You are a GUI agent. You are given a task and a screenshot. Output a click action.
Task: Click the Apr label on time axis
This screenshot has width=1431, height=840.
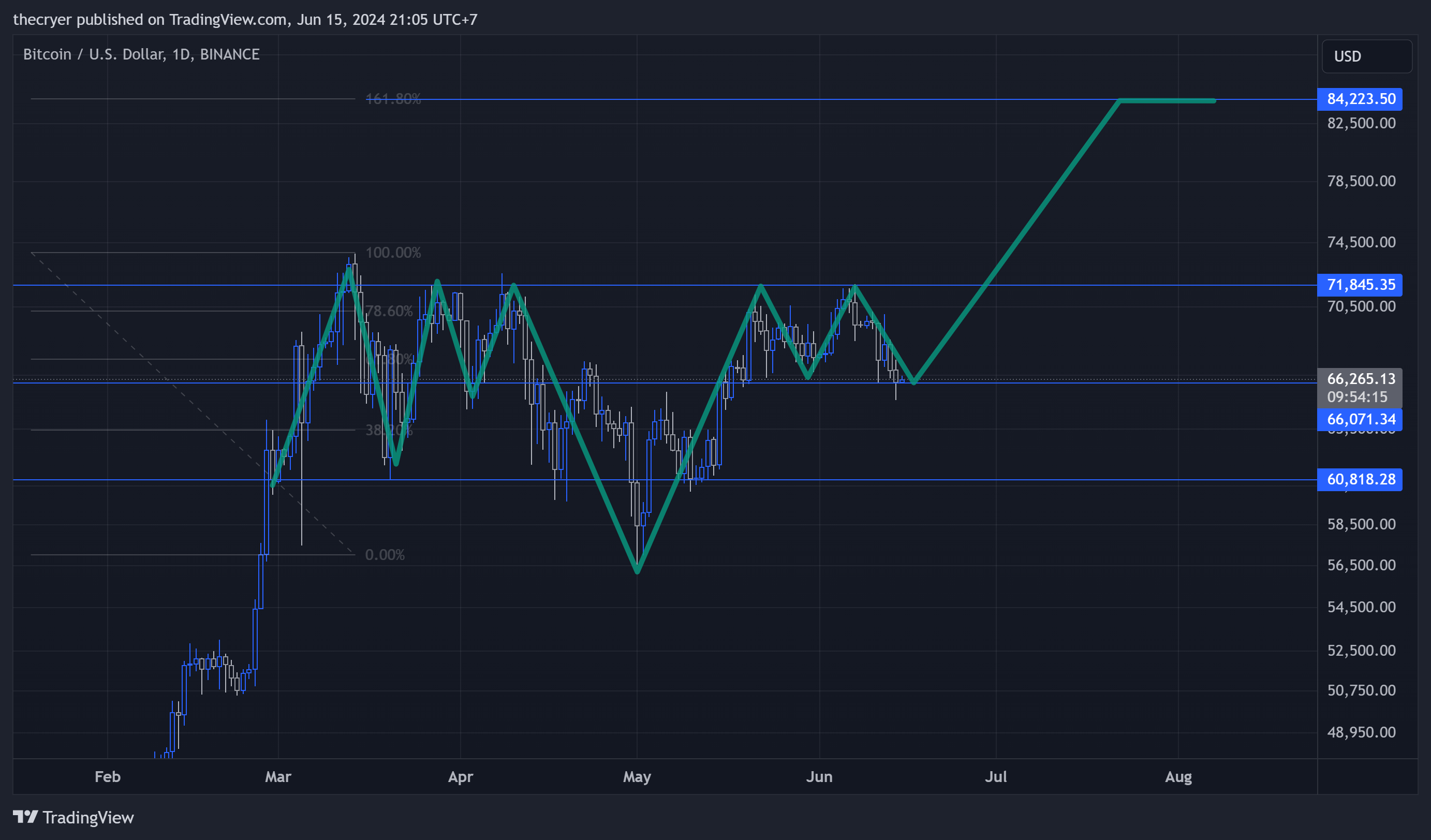pyautogui.click(x=461, y=776)
